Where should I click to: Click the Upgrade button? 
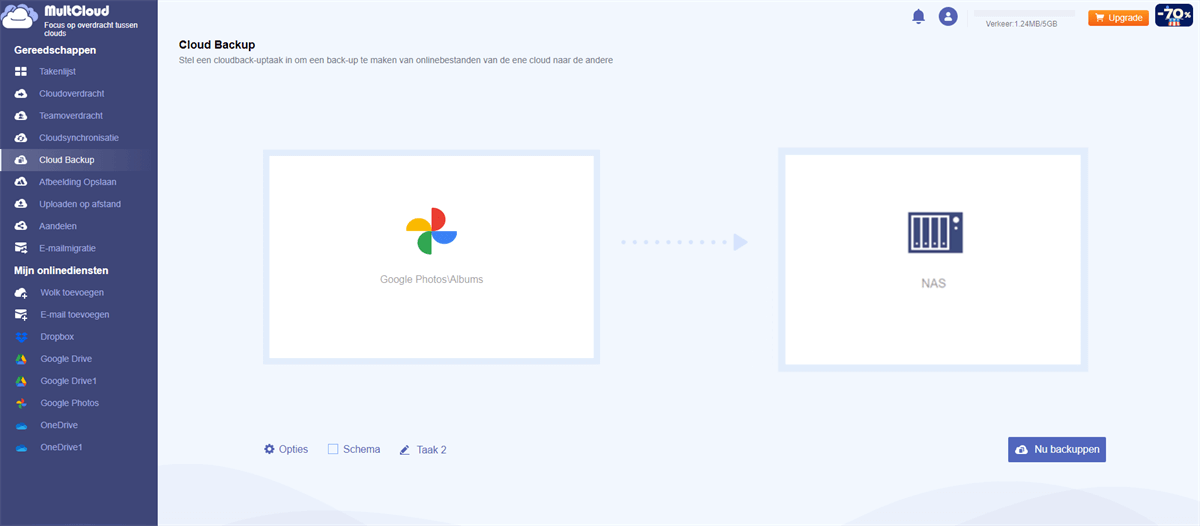coord(1118,17)
